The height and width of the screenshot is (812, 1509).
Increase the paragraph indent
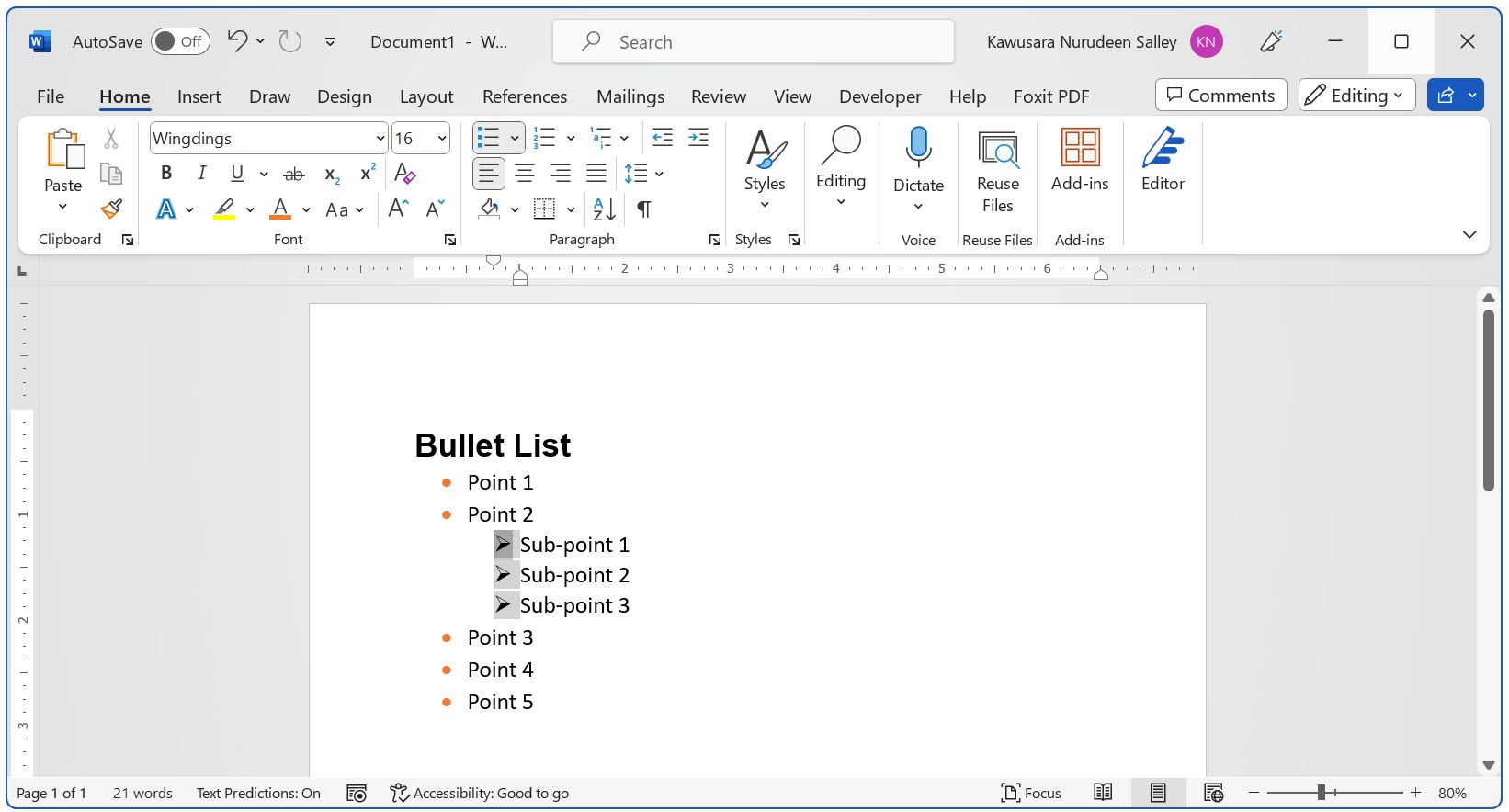[x=698, y=138]
